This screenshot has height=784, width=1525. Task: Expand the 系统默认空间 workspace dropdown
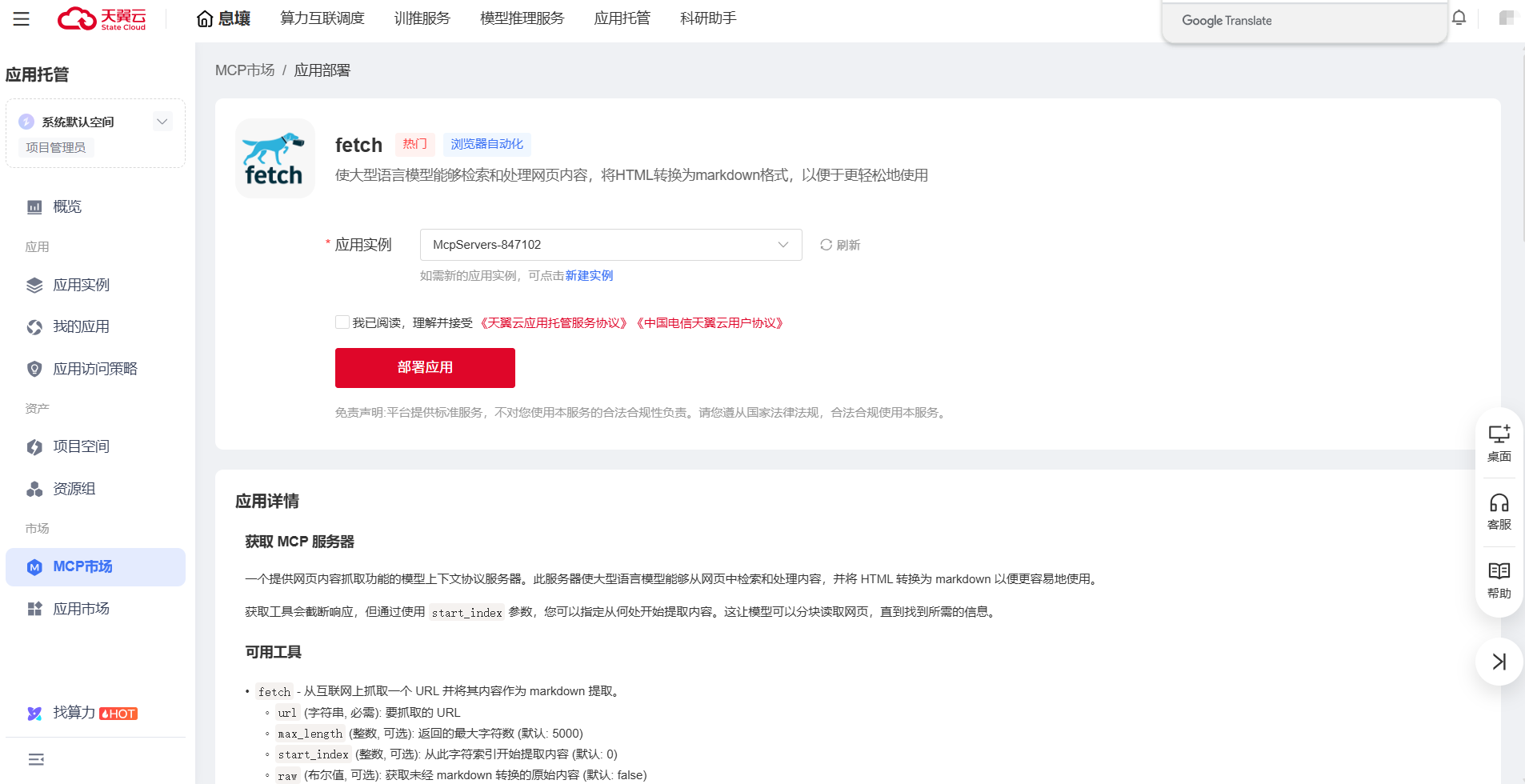pos(162,122)
